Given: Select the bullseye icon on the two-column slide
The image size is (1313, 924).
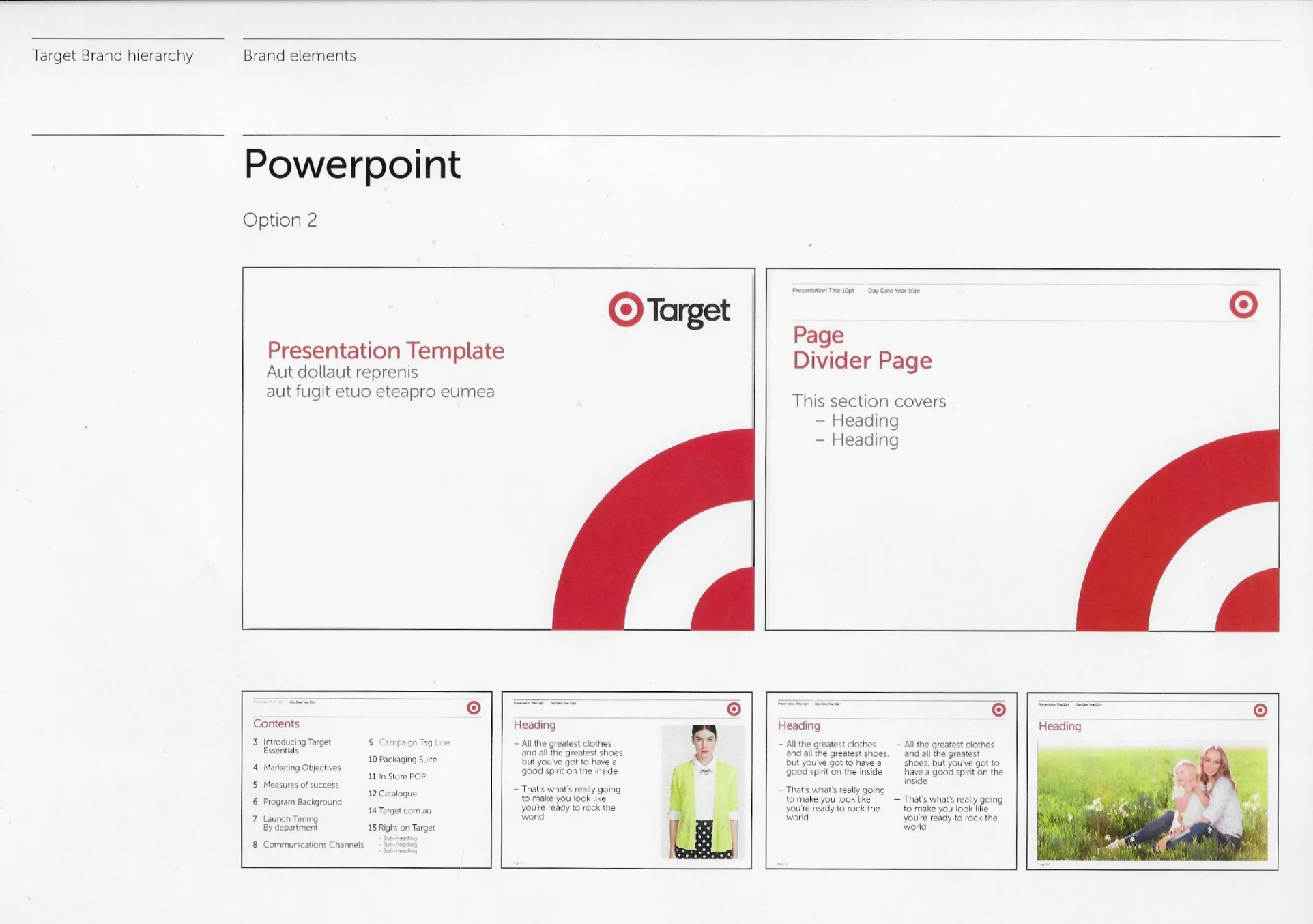Looking at the screenshot, I should click(998, 710).
